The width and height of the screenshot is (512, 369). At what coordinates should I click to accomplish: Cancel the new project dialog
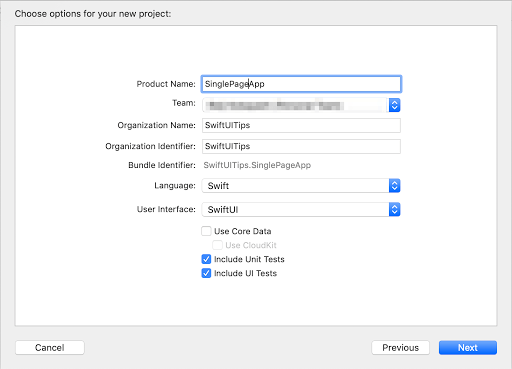click(50, 348)
